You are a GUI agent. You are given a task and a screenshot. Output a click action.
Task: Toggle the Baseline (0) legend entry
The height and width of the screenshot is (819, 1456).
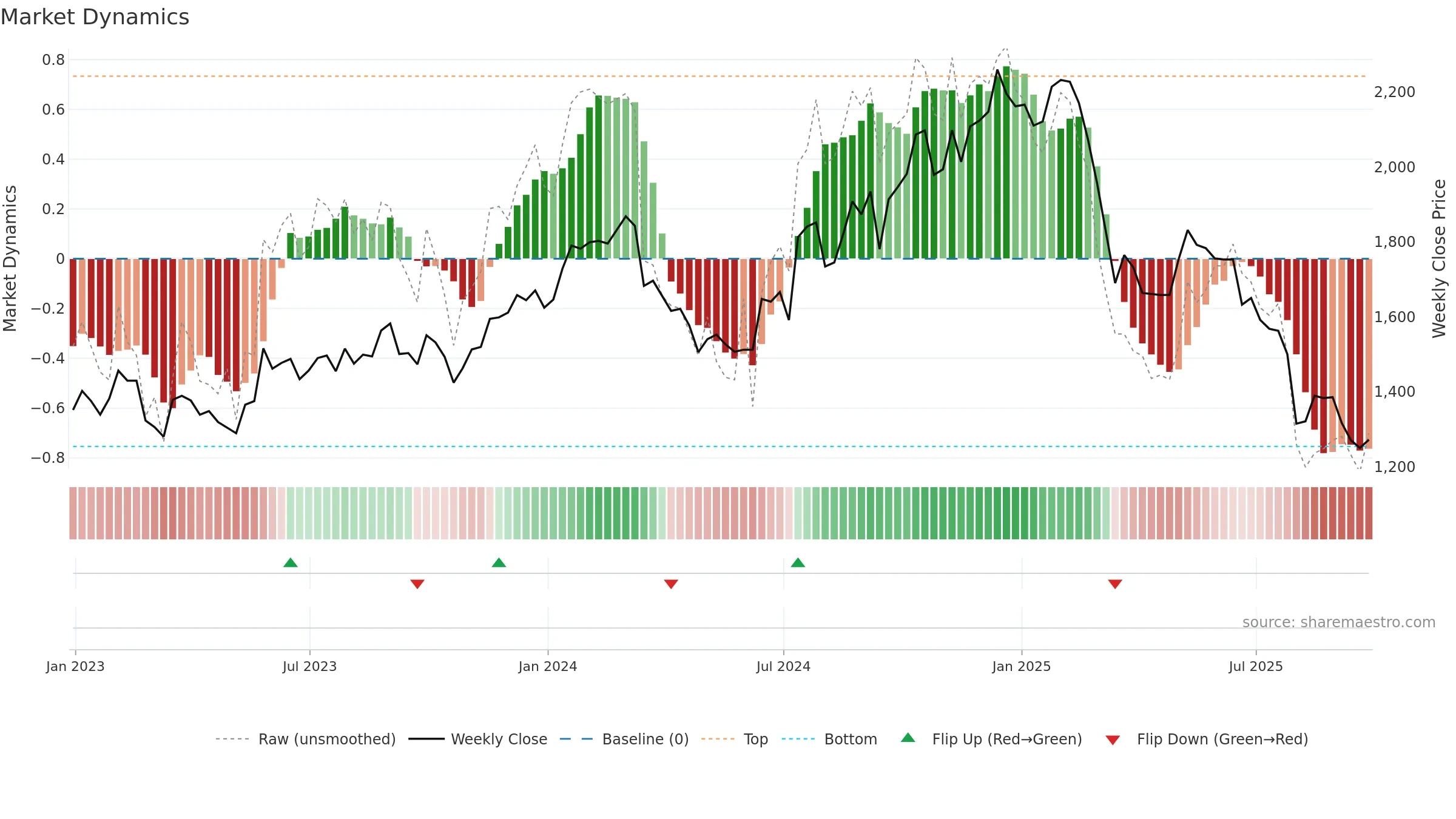(624, 739)
